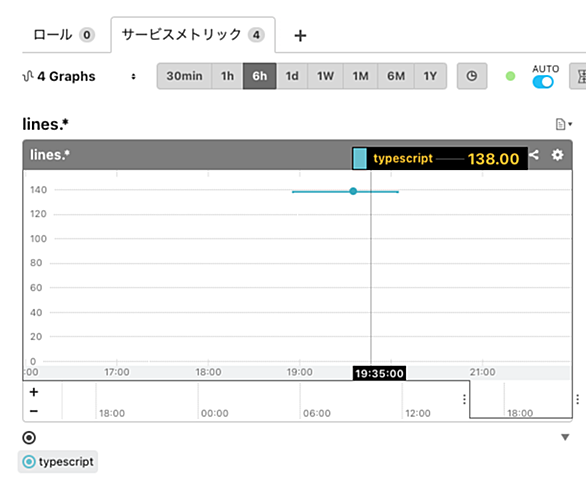Select the サービスメトリック tab
This screenshot has height=494, width=586.
[x=193, y=35]
